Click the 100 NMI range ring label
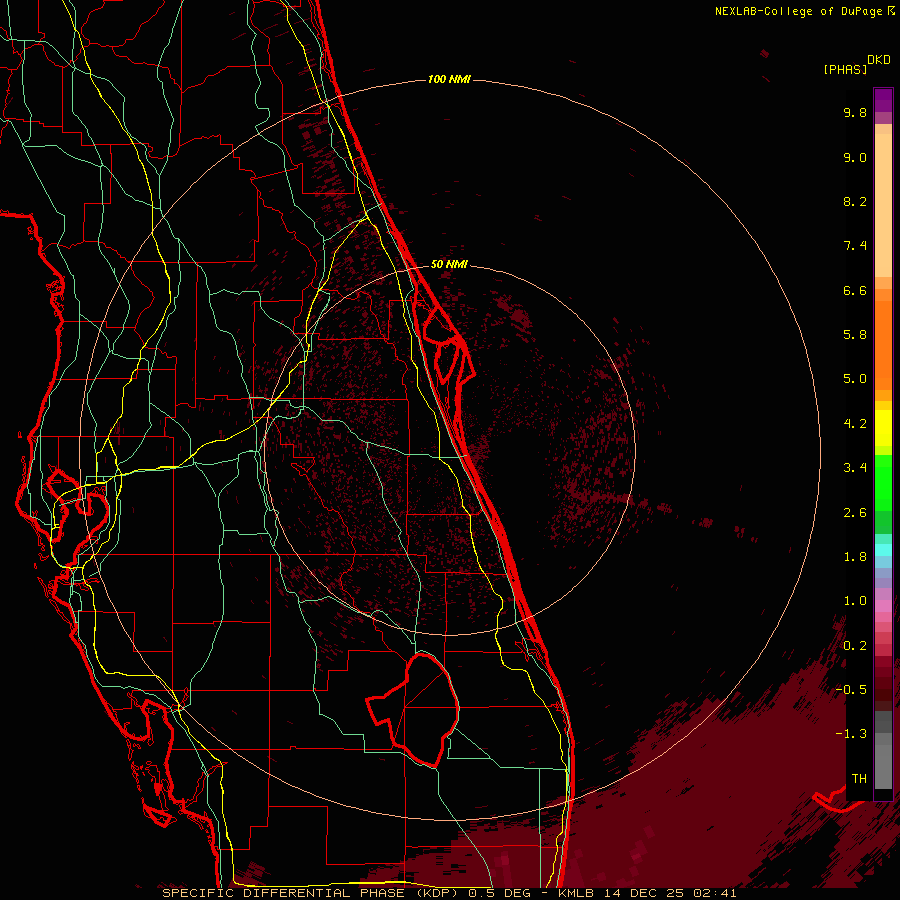 tap(448, 79)
